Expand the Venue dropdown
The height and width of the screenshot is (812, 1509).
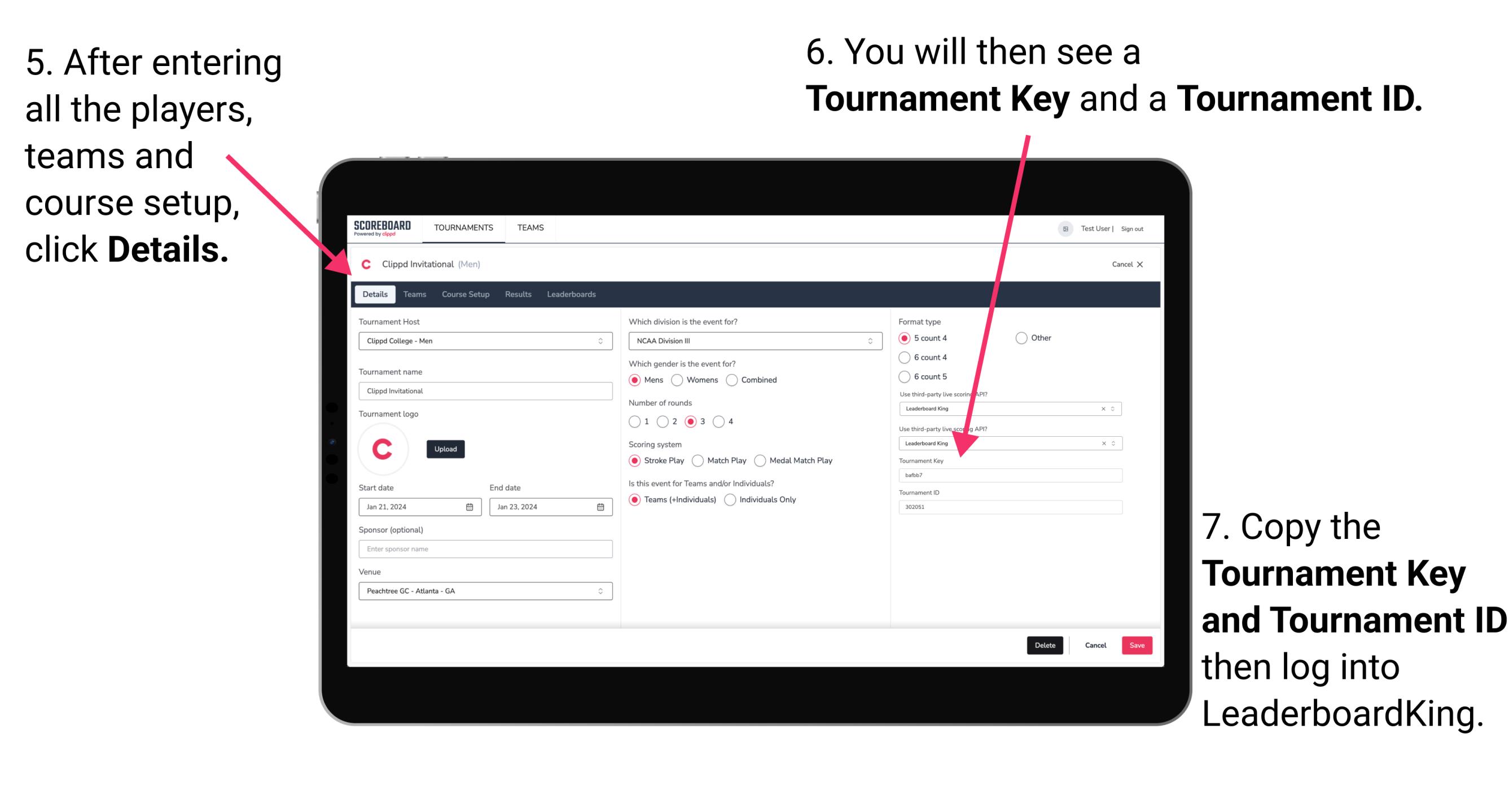pyautogui.click(x=600, y=591)
